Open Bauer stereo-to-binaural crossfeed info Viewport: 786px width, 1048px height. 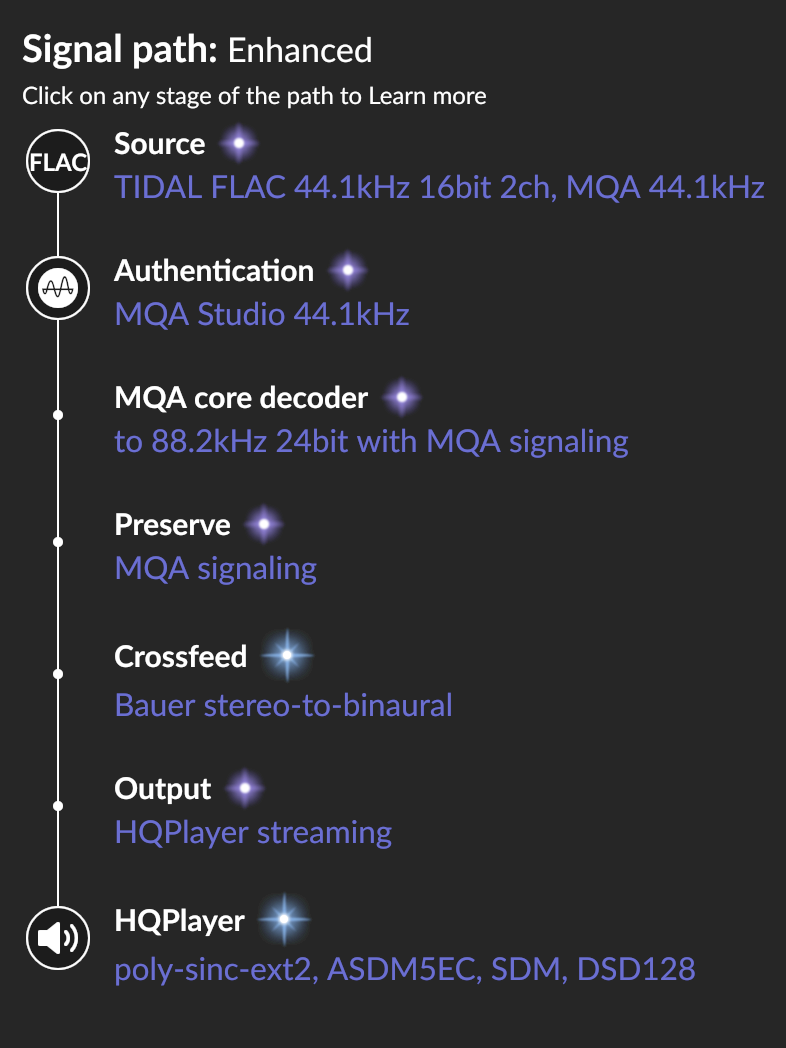[283, 705]
